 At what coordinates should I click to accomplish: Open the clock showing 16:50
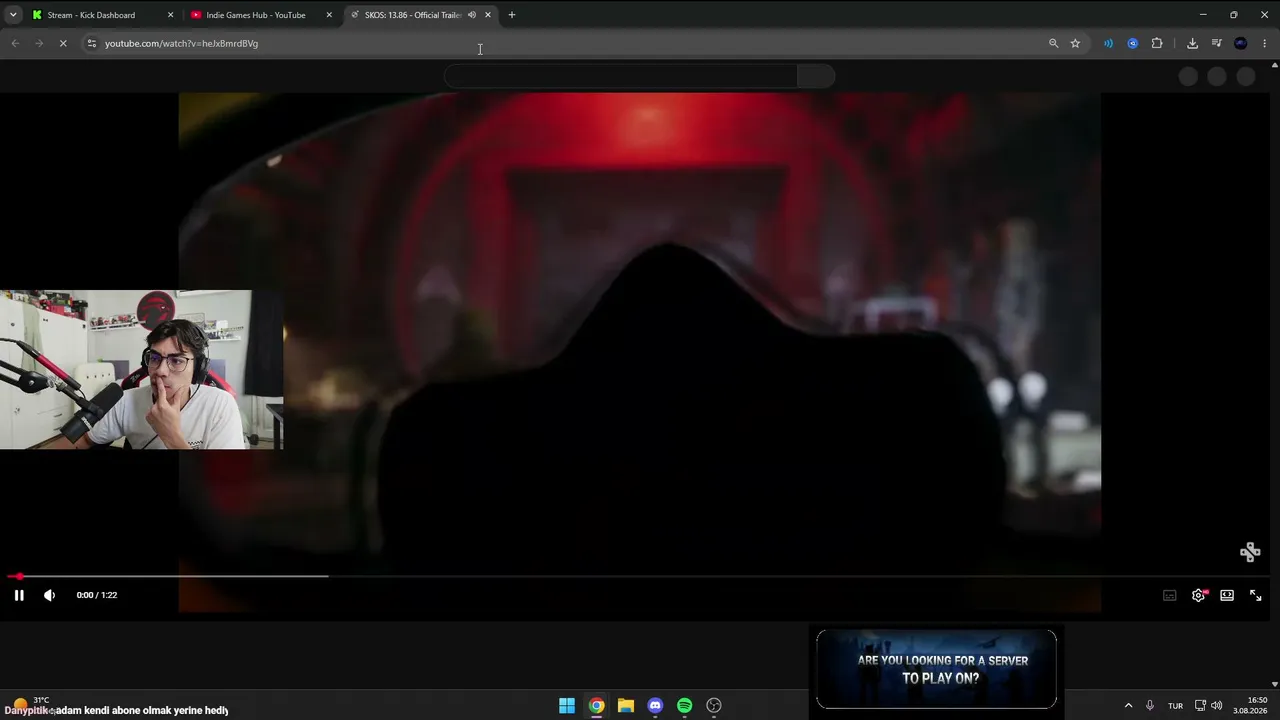(1251, 705)
